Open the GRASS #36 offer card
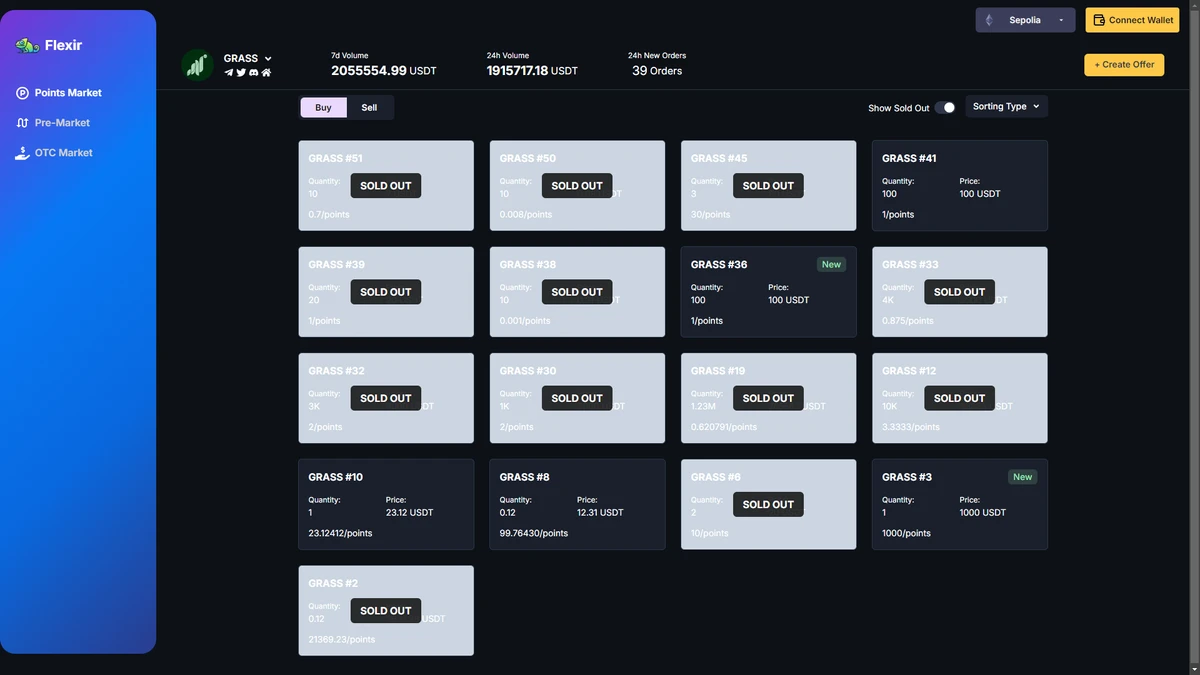The width and height of the screenshot is (1200, 675). (768, 292)
